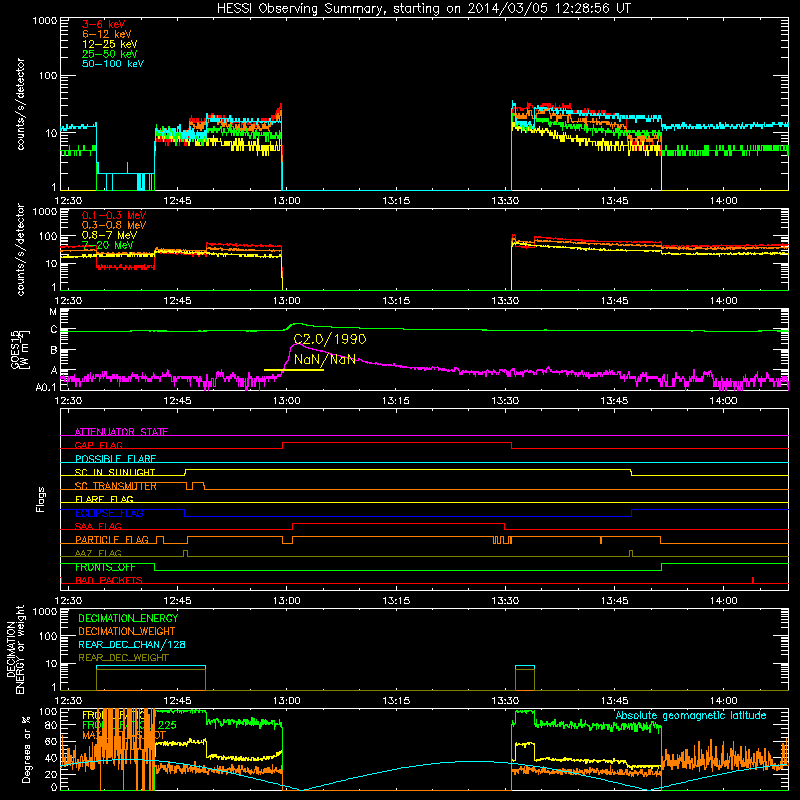Select the GAP_FLAG label
The image size is (800, 800).
pyautogui.click(x=98, y=445)
